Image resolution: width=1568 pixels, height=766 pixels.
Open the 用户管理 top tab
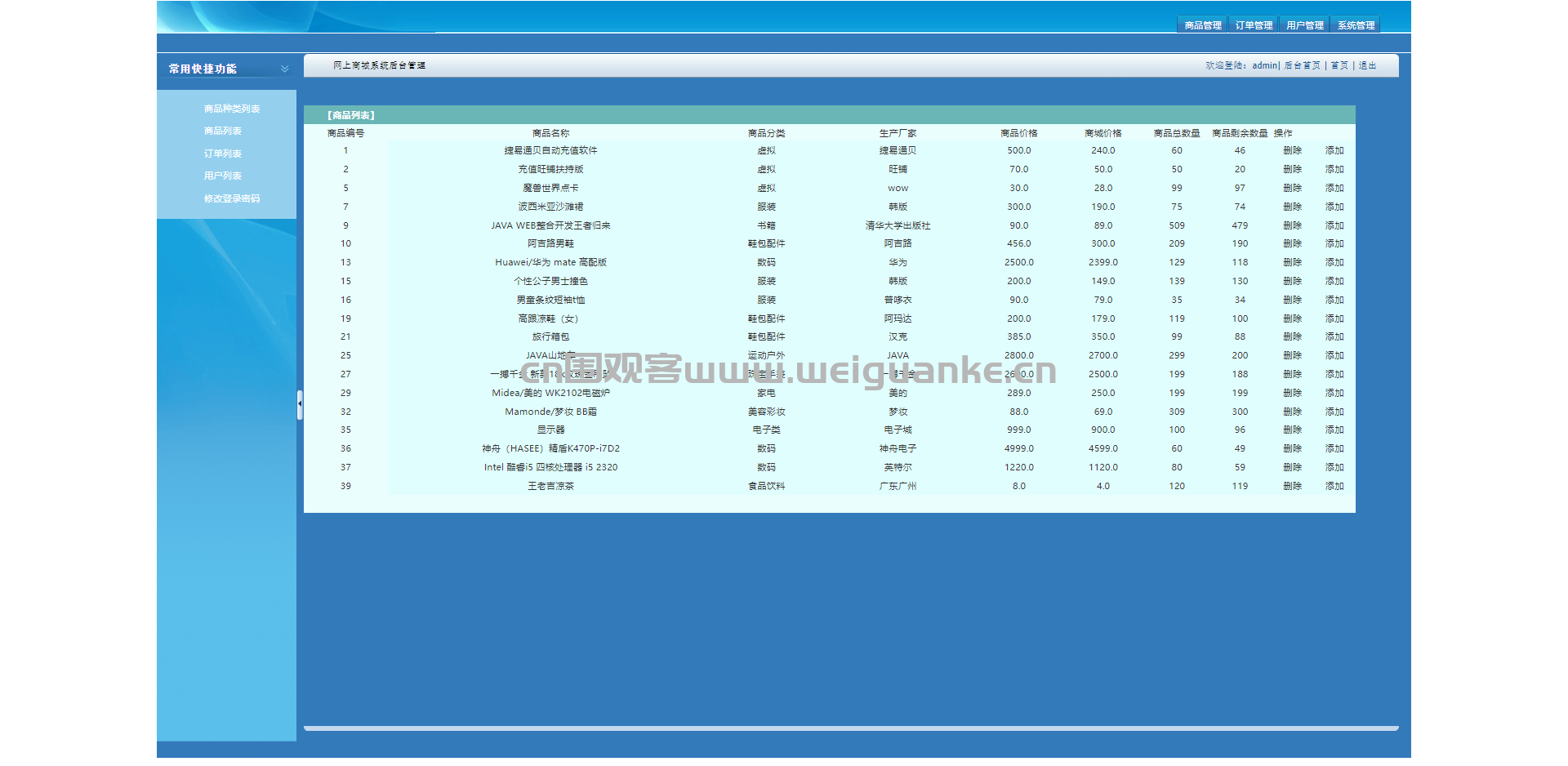pos(1304,25)
